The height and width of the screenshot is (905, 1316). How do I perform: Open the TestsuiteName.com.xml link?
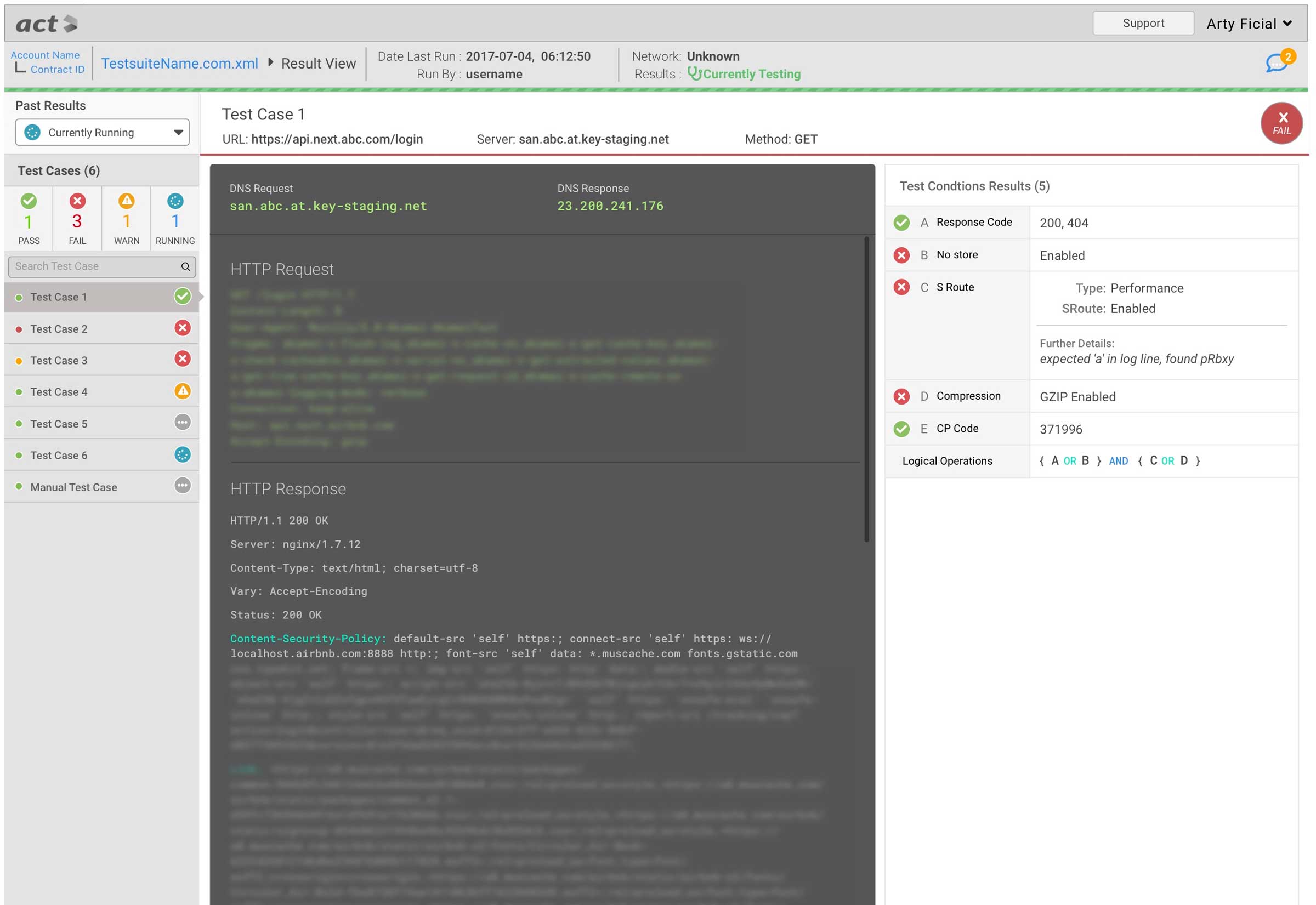coord(179,64)
